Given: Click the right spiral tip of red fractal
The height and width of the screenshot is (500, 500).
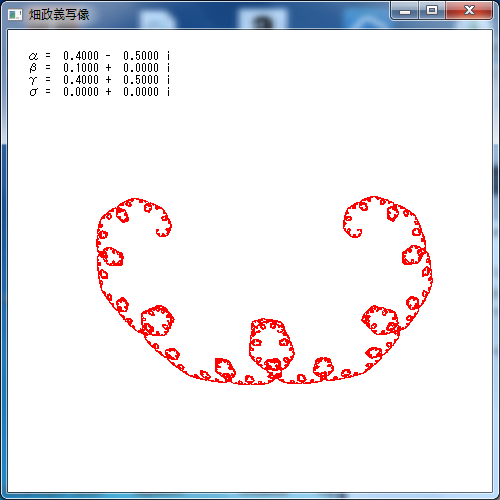Looking at the screenshot, I should pos(353,232).
